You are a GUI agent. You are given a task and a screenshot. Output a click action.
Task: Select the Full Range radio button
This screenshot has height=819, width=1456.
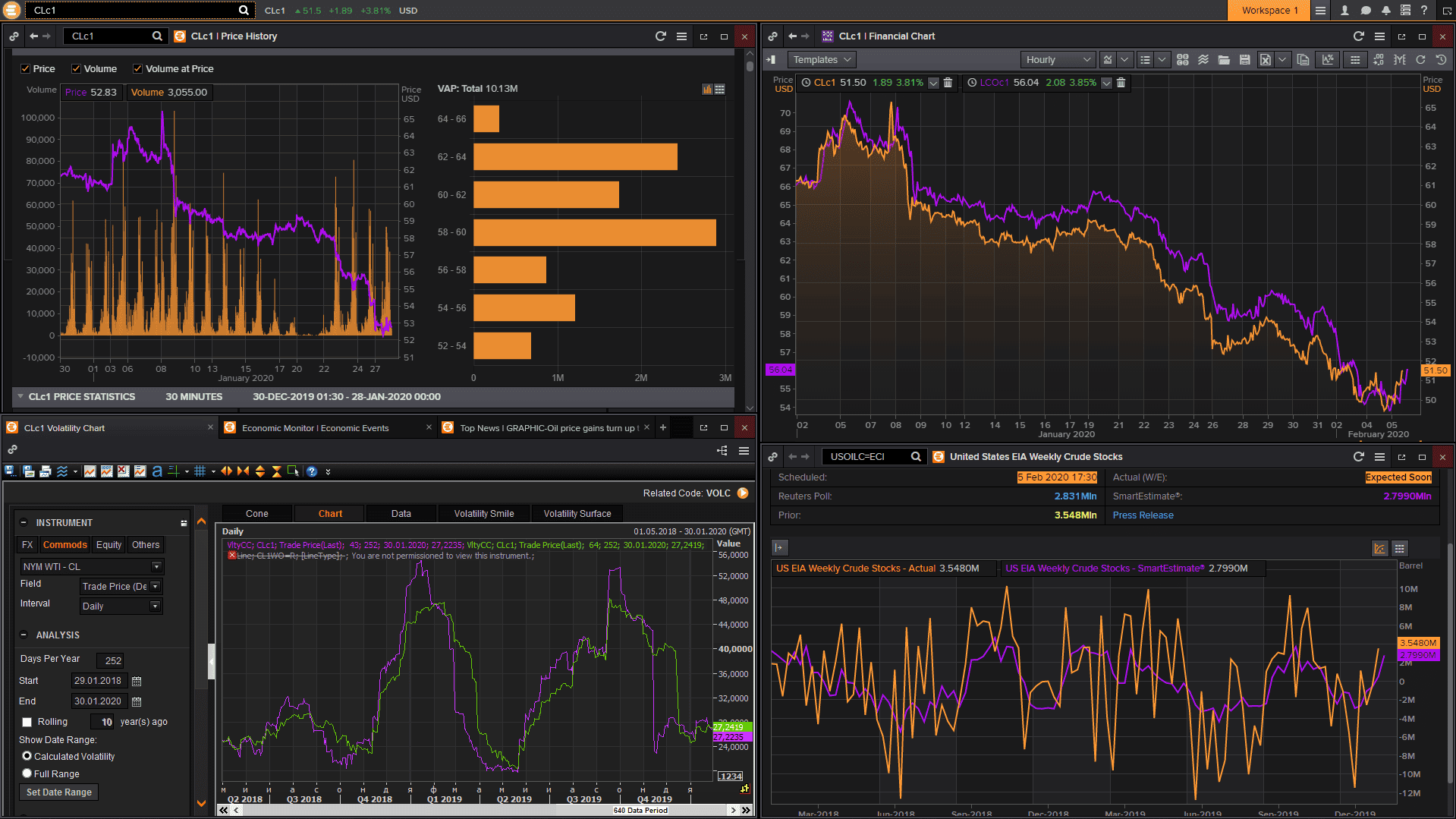[x=27, y=773]
